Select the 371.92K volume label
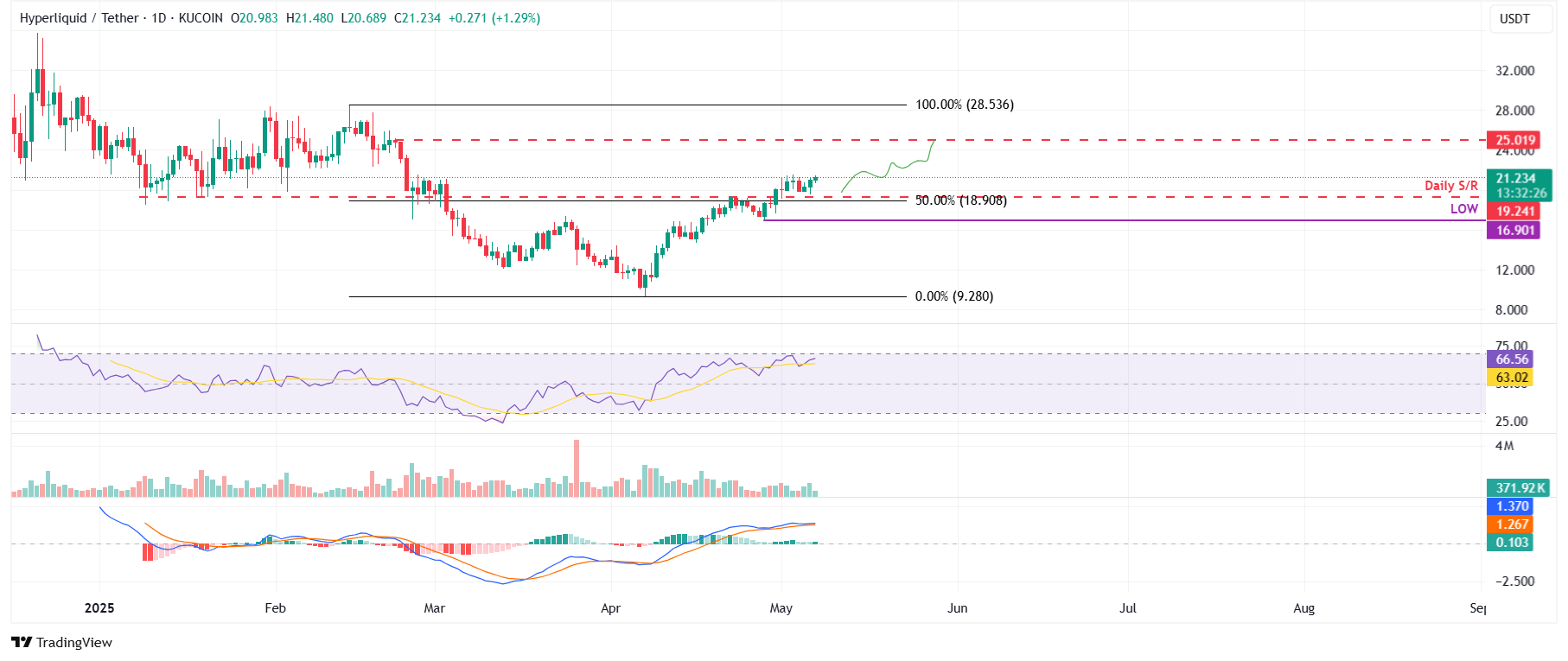Screen dimensions: 1568x661 pos(1520,488)
